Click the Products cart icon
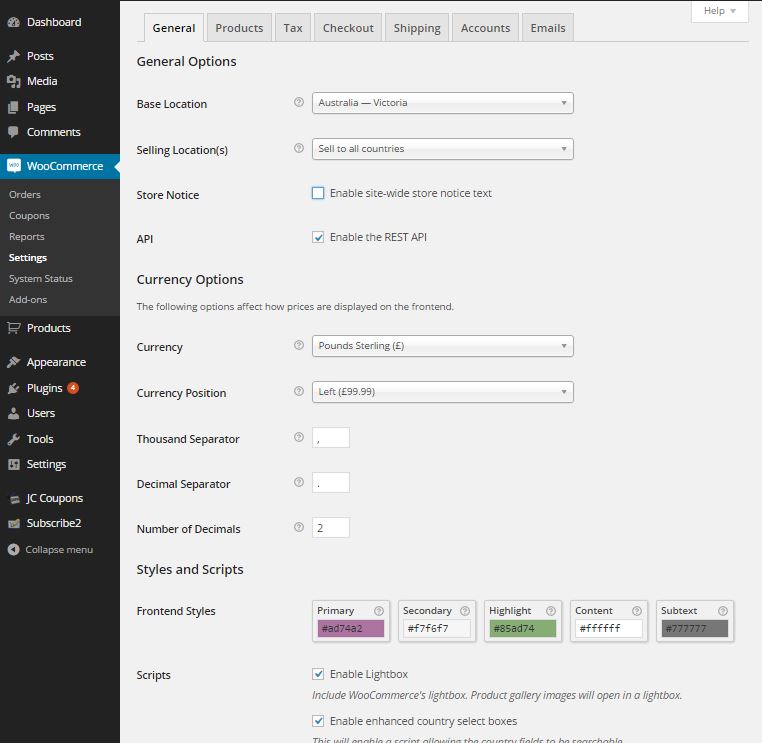Image resolution: width=762 pixels, height=743 pixels. [14, 328]
